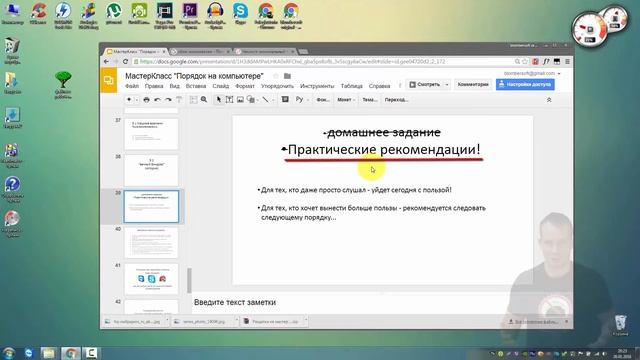The height and width of the screenshot is (360, 640).
Task: Open the Формат menu
Action: click(244, 86)
